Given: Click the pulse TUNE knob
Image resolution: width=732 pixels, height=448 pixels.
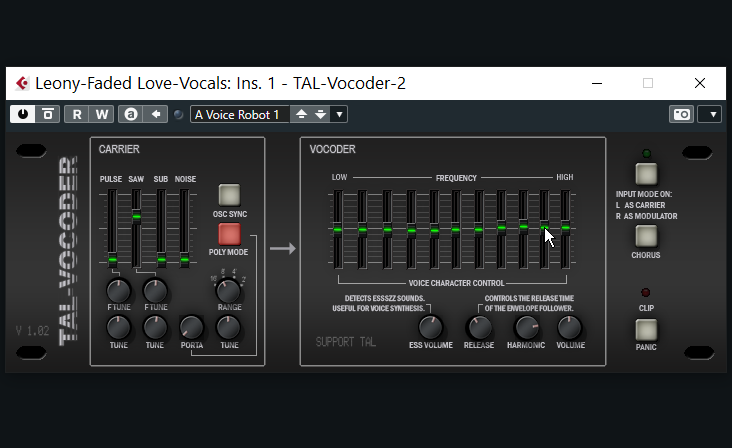Looking at the screenshot, I should (x=119, y=328).
